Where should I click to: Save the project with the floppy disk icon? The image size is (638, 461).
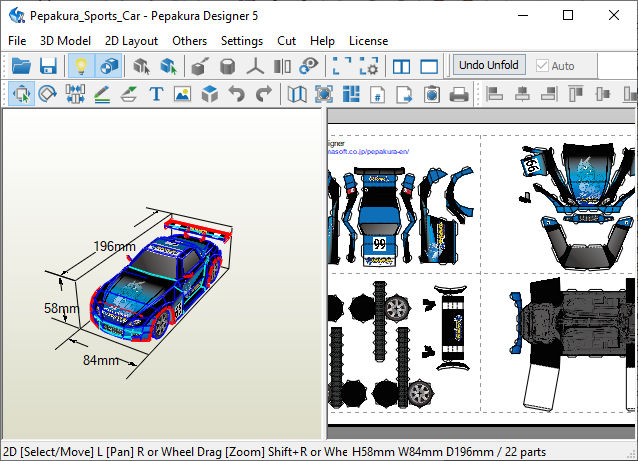pyautogui.click(x=47, y=66)
